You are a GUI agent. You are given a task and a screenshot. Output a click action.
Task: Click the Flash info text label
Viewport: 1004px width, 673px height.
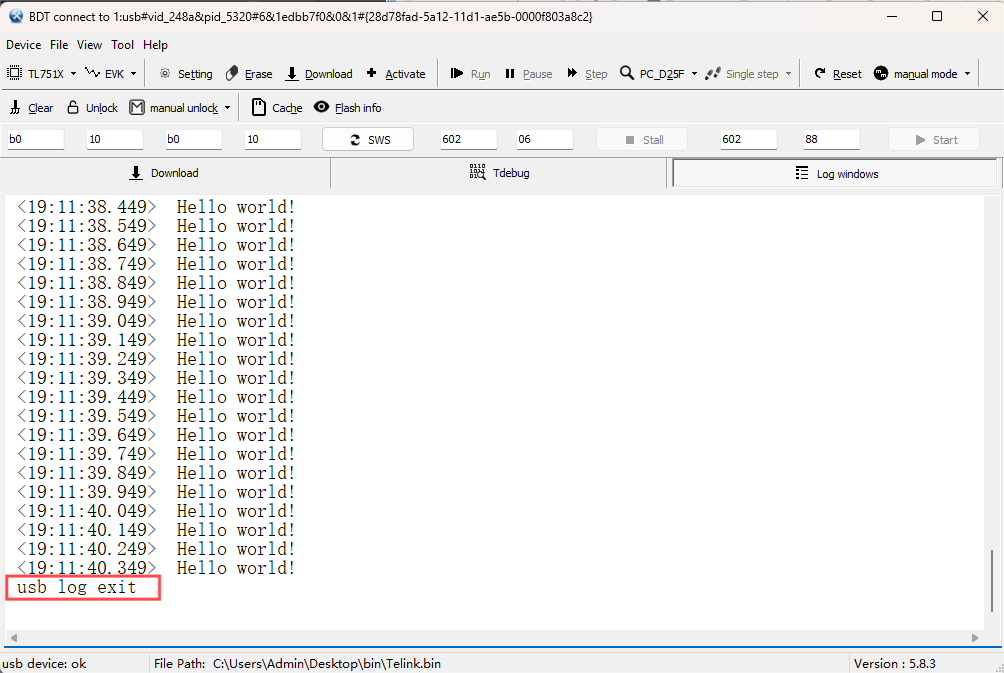tap(358, 108)
